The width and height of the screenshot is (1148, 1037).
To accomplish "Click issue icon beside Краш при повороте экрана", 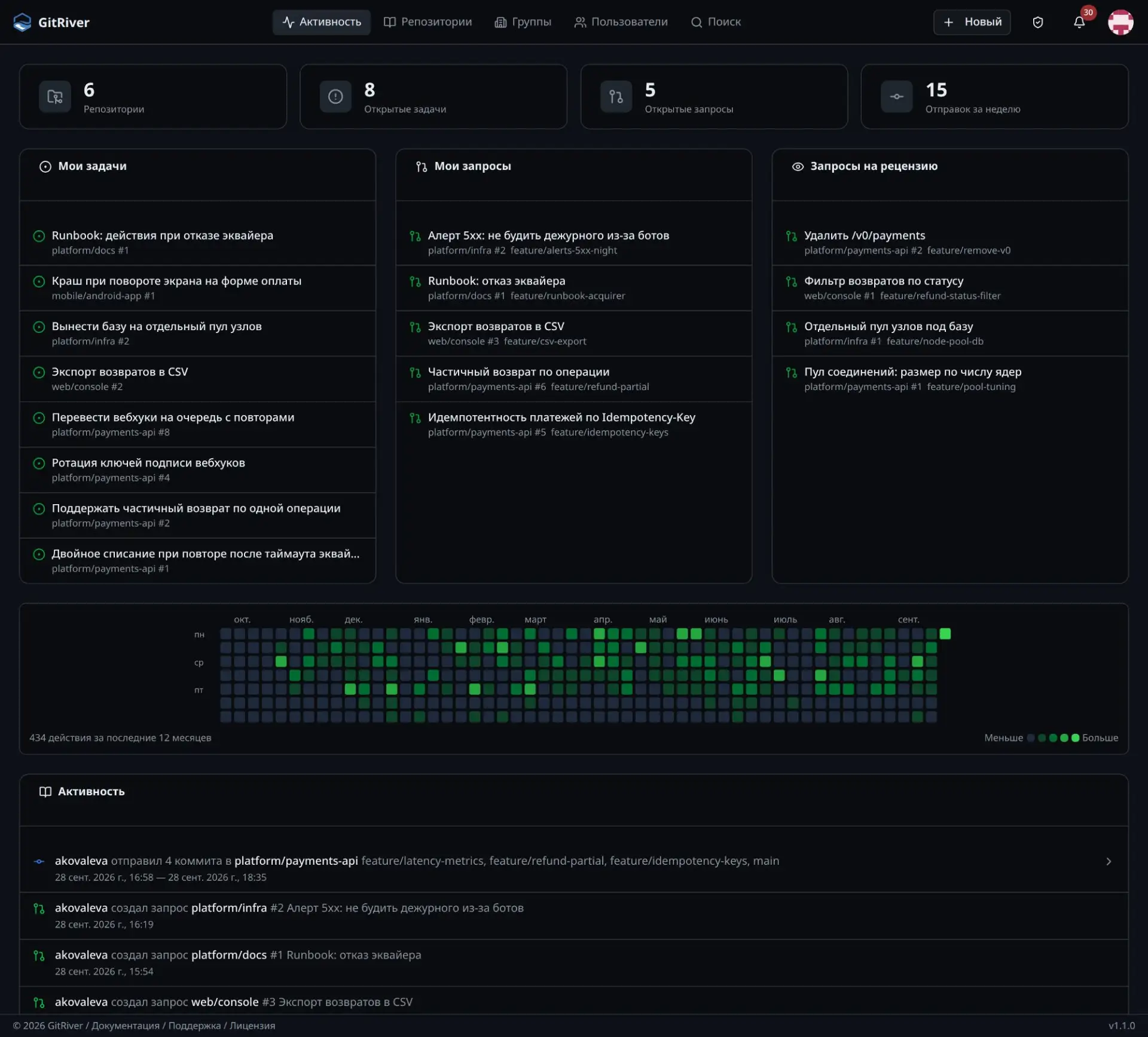I will (x=39, y=281).
